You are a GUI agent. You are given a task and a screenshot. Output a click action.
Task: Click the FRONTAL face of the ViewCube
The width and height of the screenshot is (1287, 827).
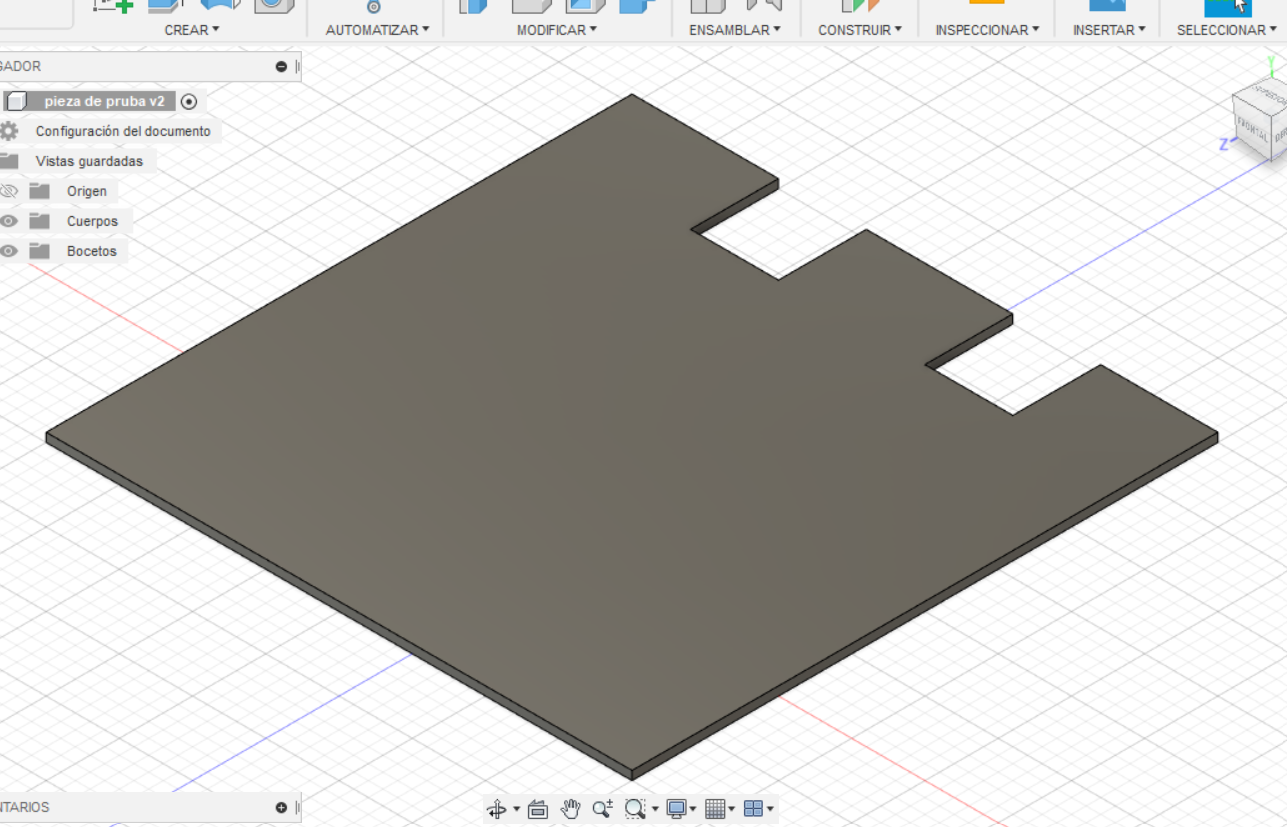[x=1253, y=127]
